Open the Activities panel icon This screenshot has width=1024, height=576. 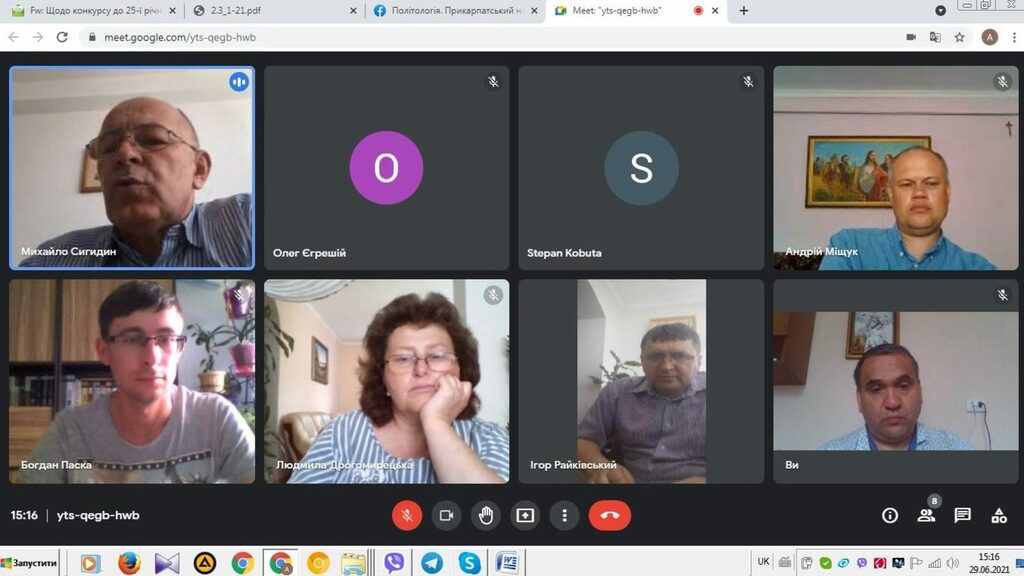pos(998,515)
